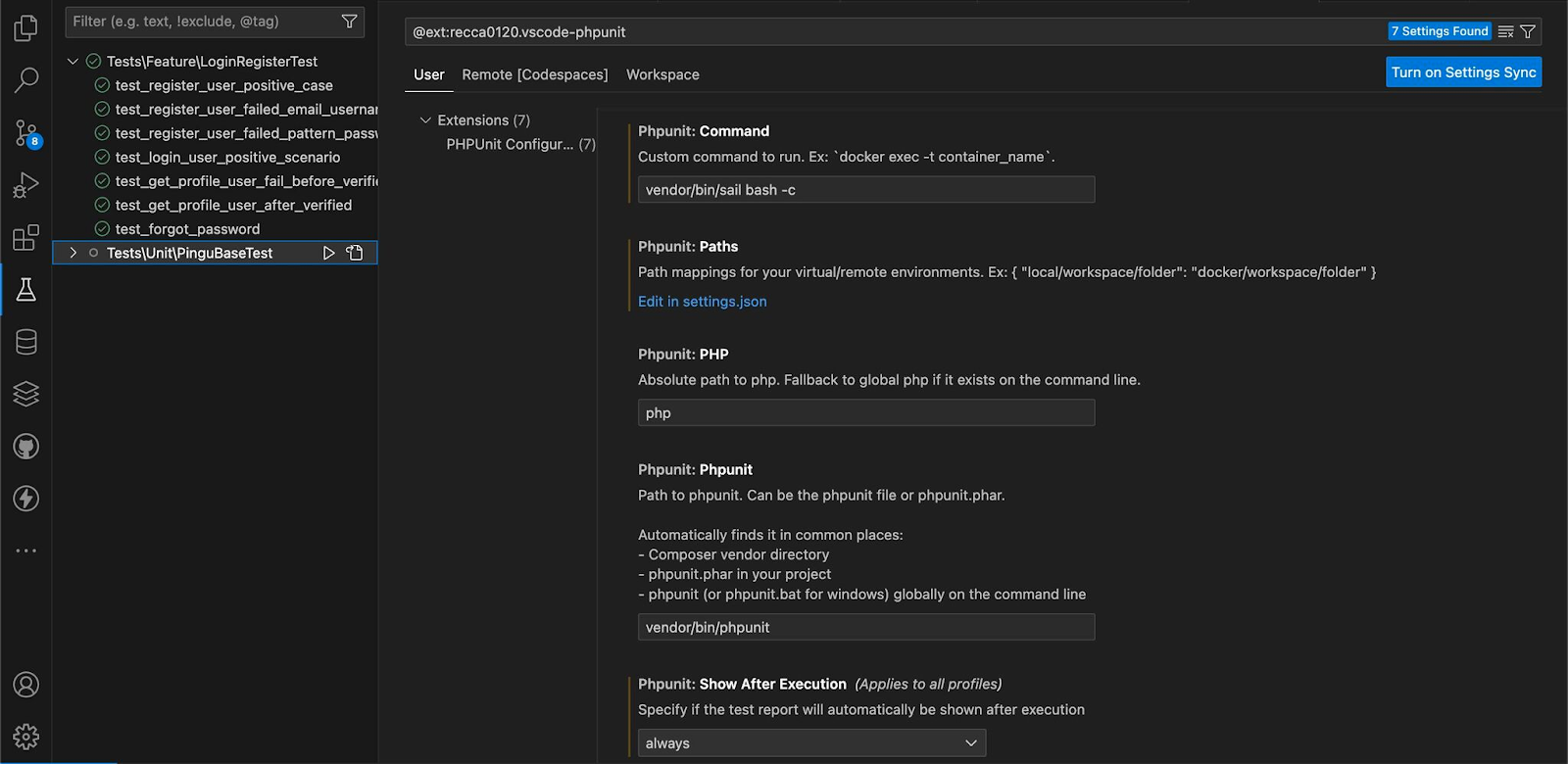Open the Database view in the activity bar
1568x764 pixels.
[26, 342]
